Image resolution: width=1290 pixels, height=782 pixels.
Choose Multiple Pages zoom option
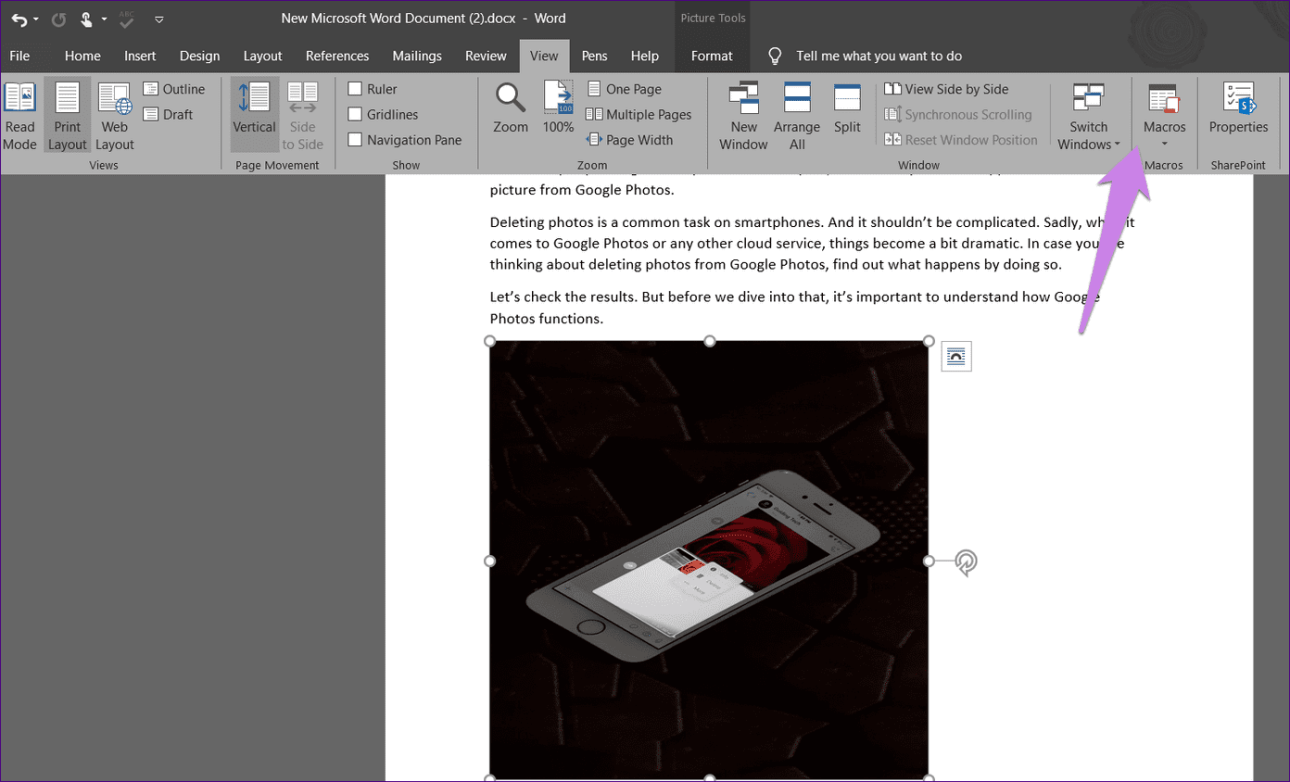[x=639, y=115]
